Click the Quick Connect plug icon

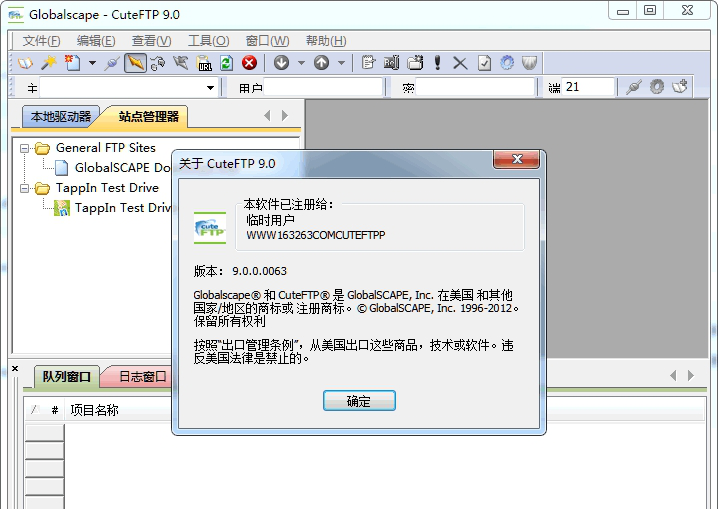634,87
